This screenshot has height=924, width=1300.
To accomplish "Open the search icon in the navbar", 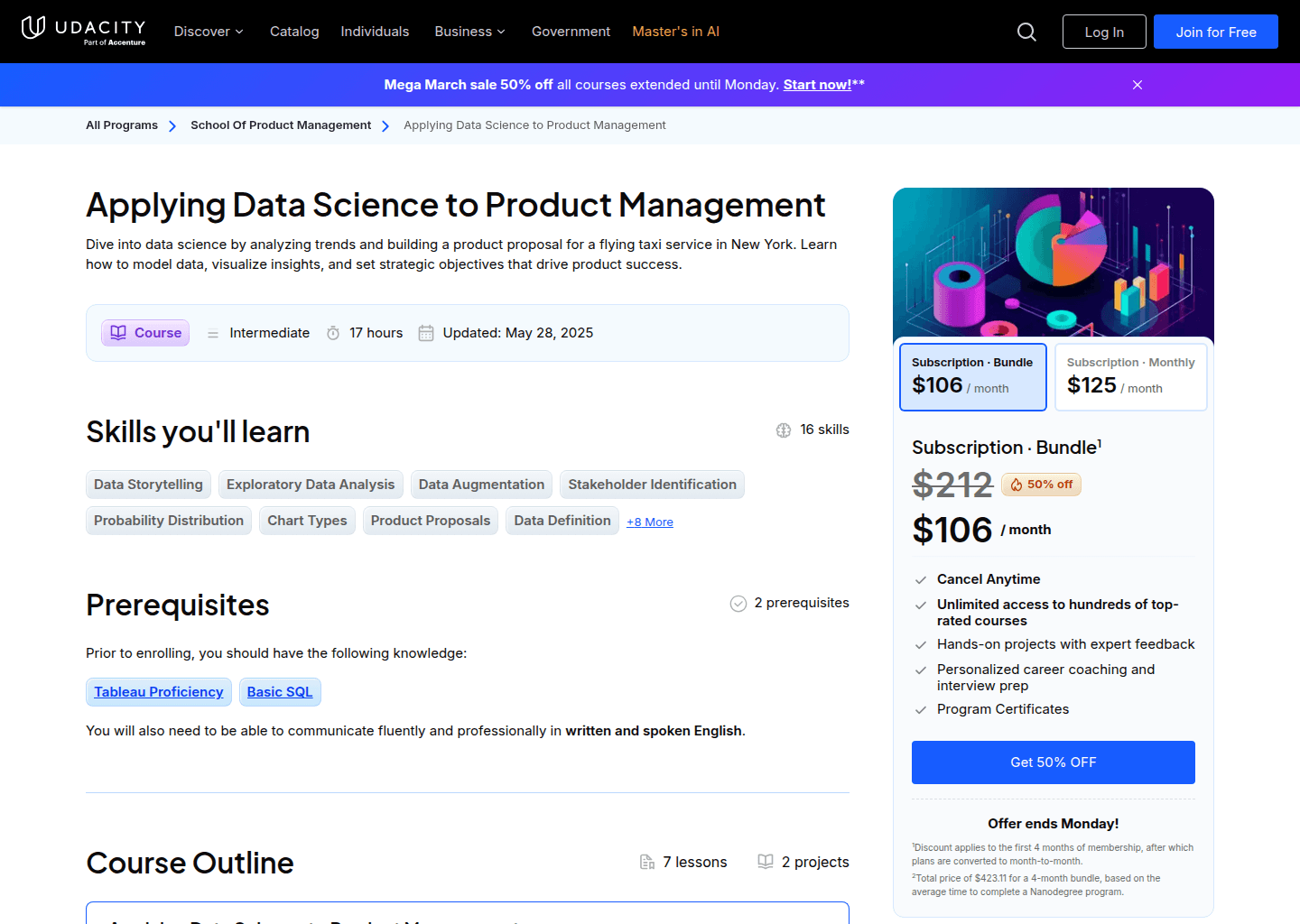I will (1026, 32).
